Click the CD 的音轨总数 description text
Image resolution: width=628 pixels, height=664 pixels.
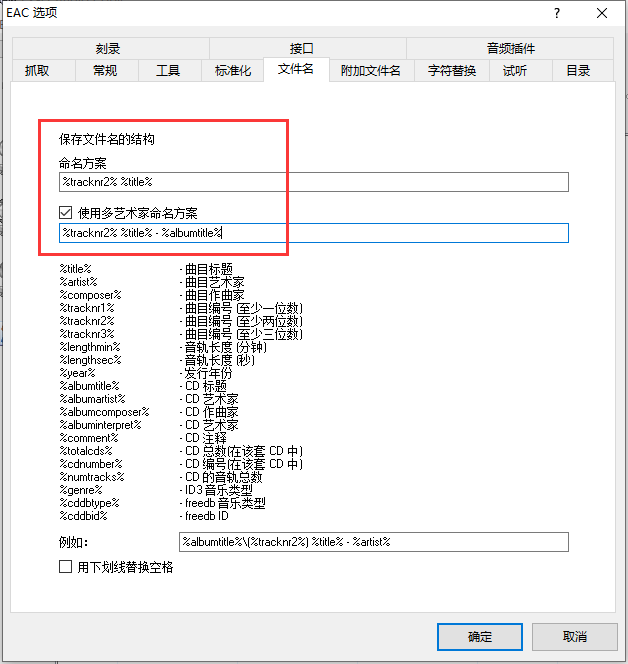(224, 477)
